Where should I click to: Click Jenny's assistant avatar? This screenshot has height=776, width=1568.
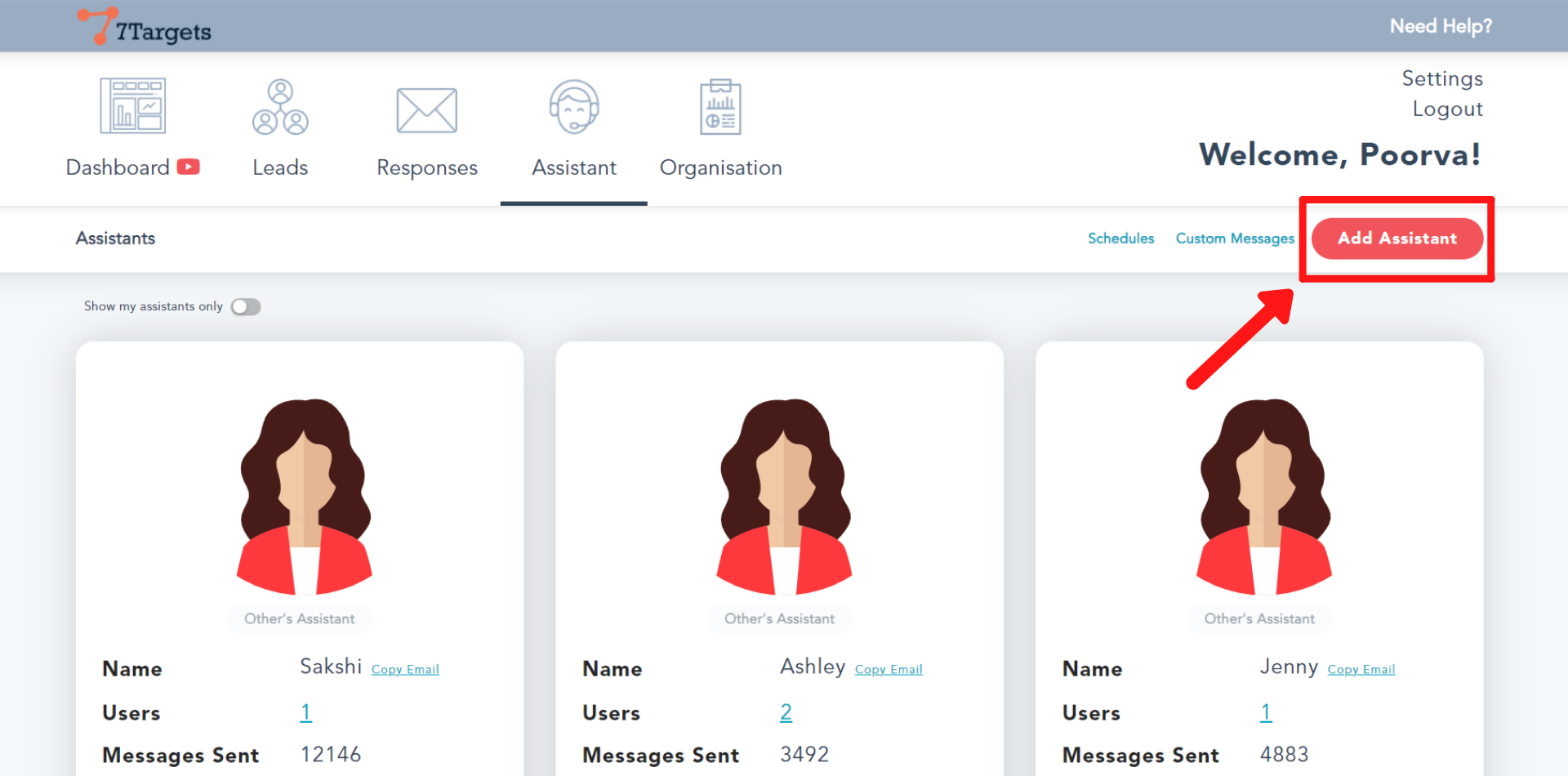(x=1264, y=497)
